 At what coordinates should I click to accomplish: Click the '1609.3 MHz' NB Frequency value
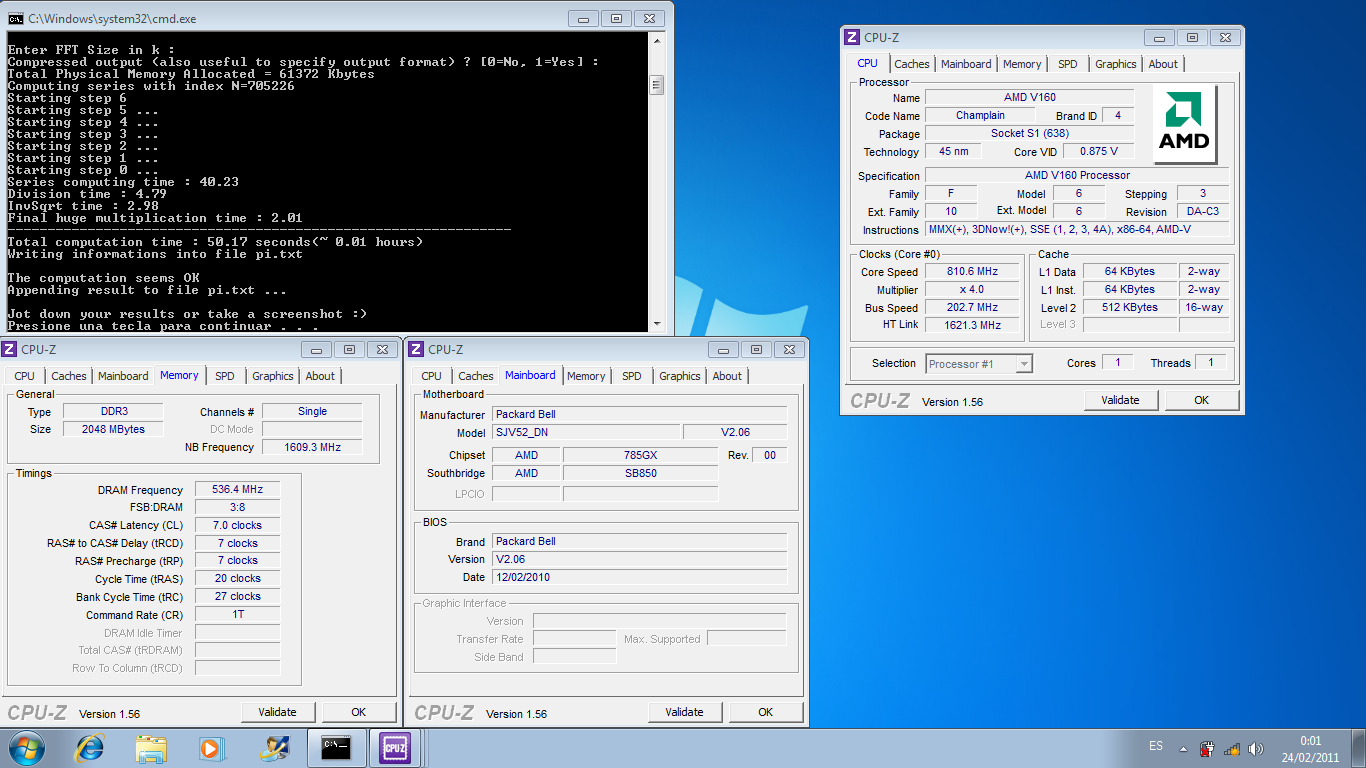click(312, 447)
